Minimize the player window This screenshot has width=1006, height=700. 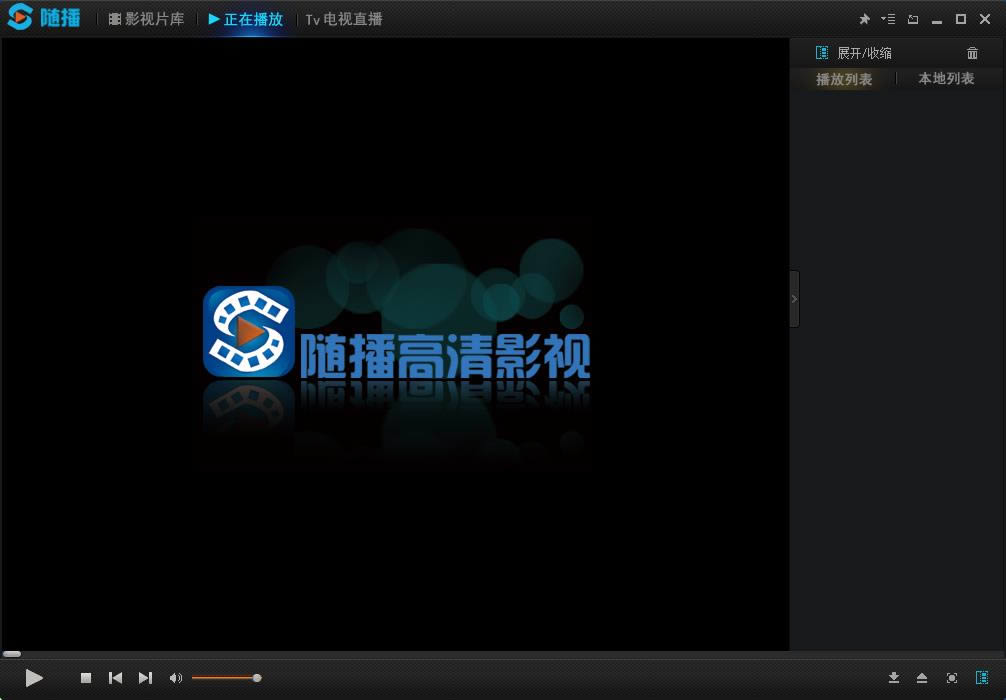point(937,20)
